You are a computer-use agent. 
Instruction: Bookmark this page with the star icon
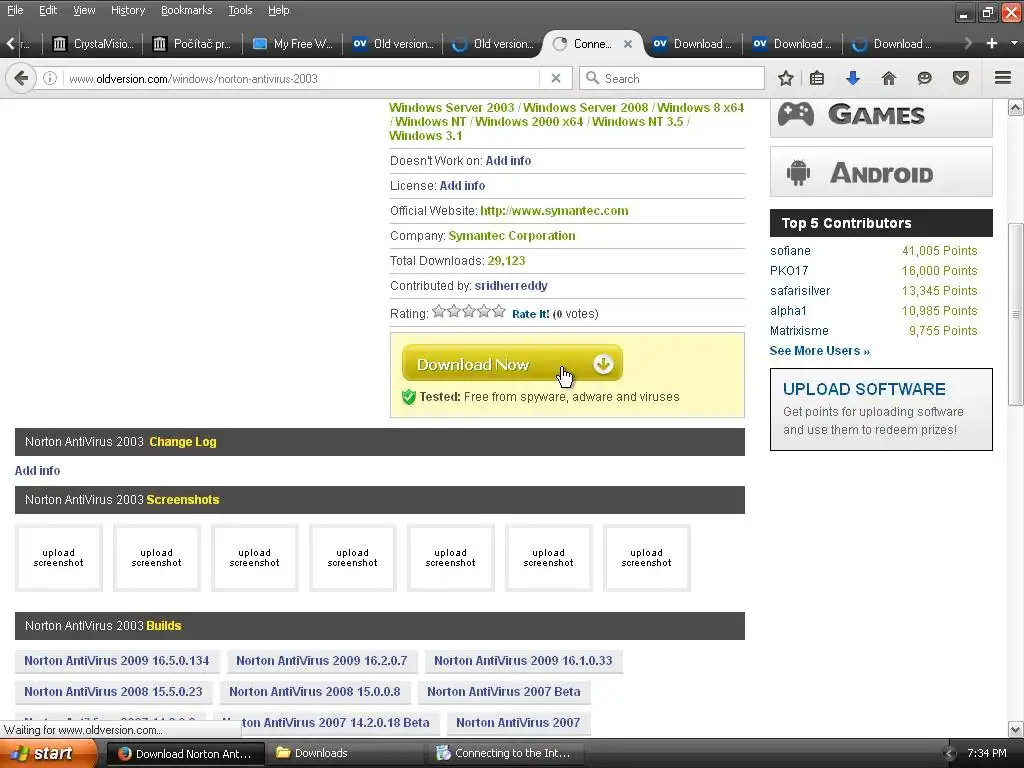(x=786, y=78)
